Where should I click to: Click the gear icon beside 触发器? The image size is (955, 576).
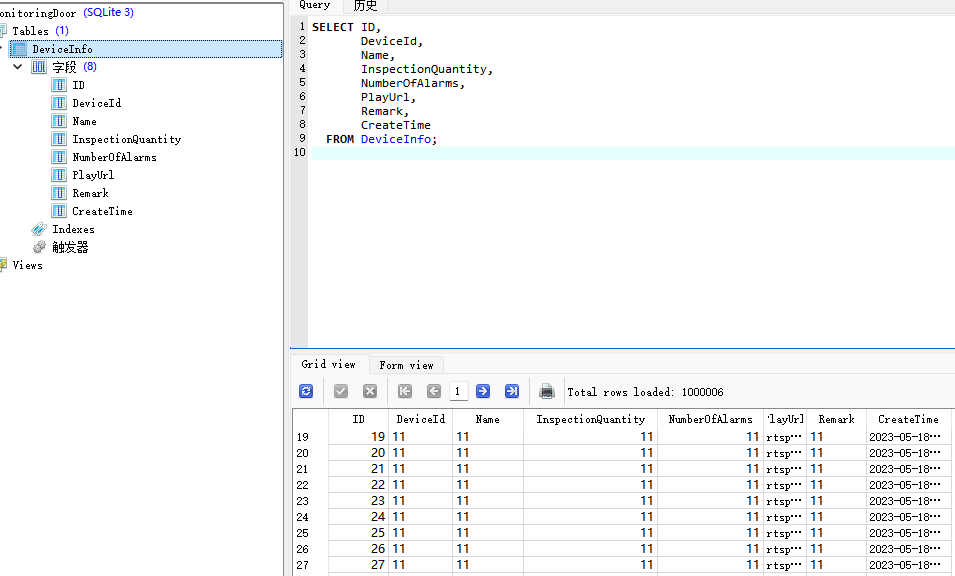coord(40,247)
